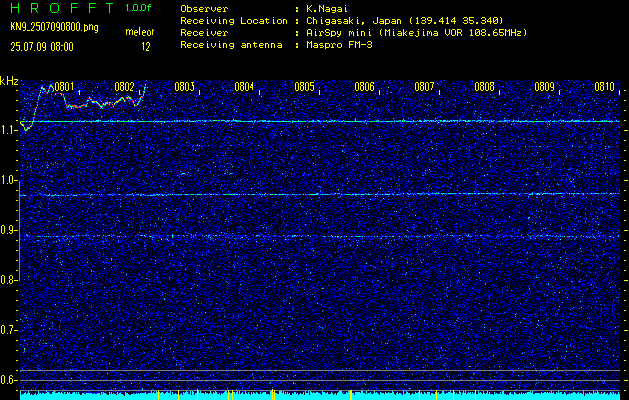
Task: Click the 0.8 frequency axis label
Action: click(8, 280)
